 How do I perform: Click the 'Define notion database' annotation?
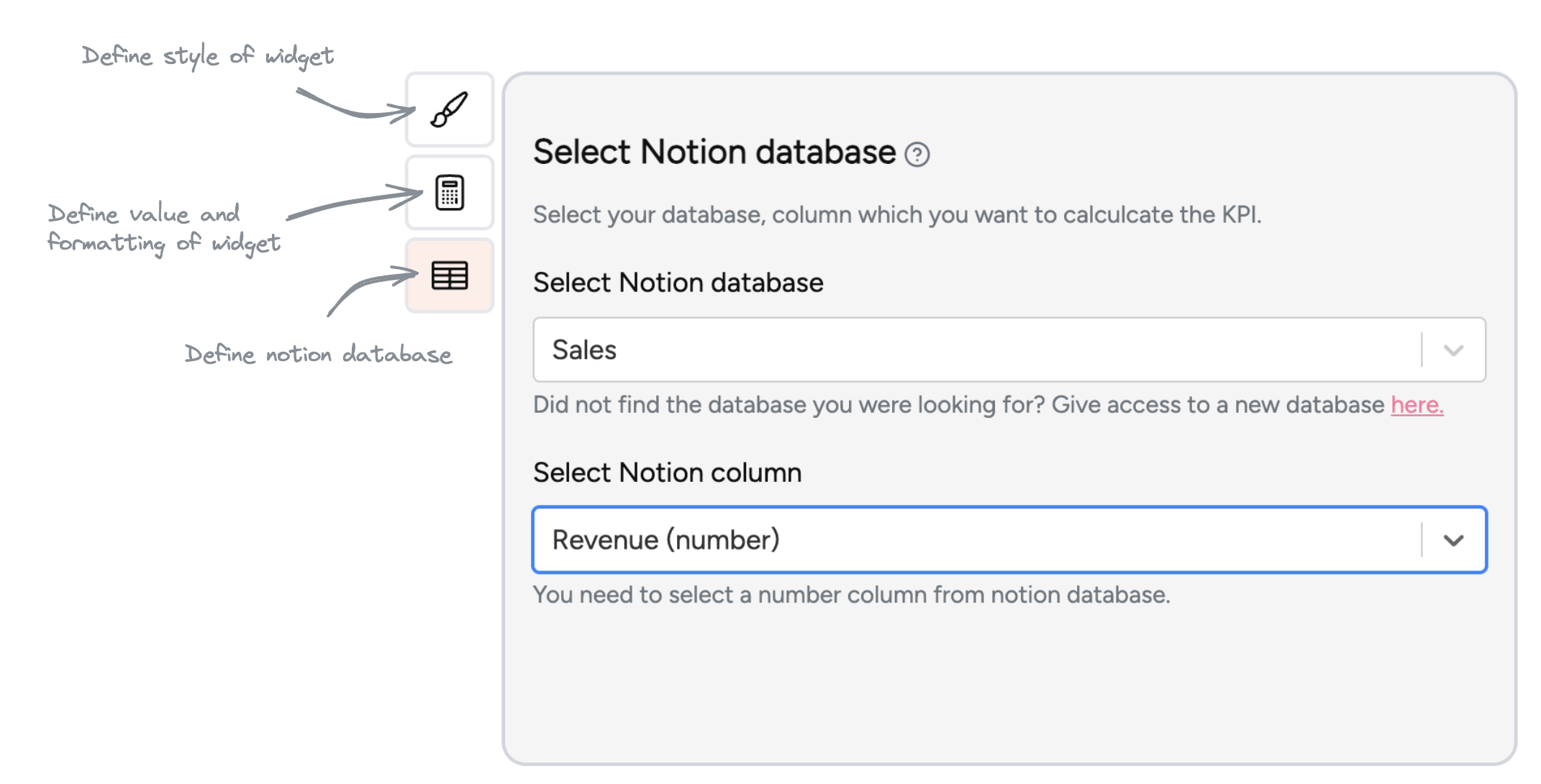point(318,355)
